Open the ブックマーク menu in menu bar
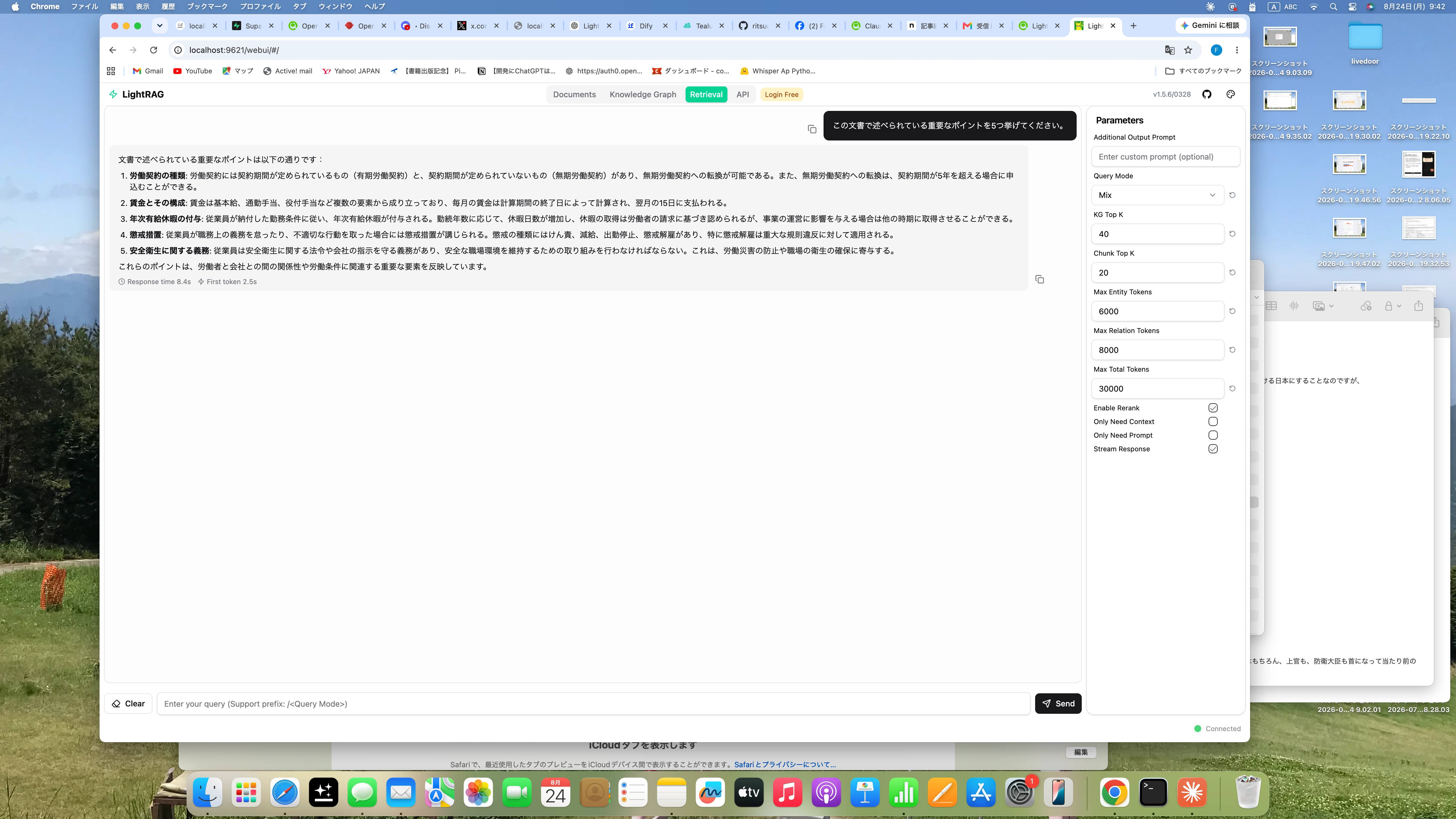The height and width of the screenshot is (819, 1456). point(207,7)
